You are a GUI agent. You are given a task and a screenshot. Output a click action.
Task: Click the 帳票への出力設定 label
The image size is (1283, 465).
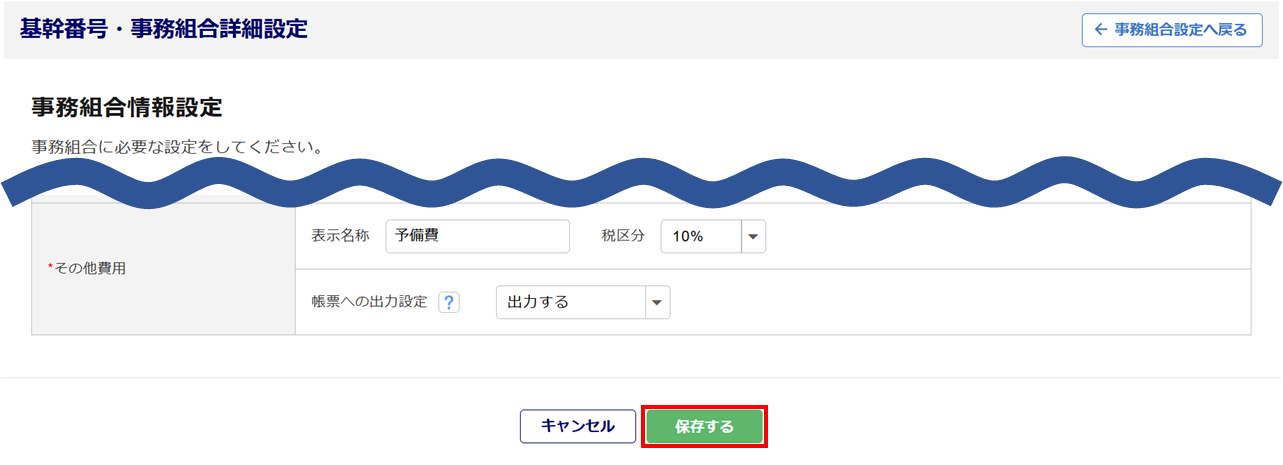click(369, 302)
